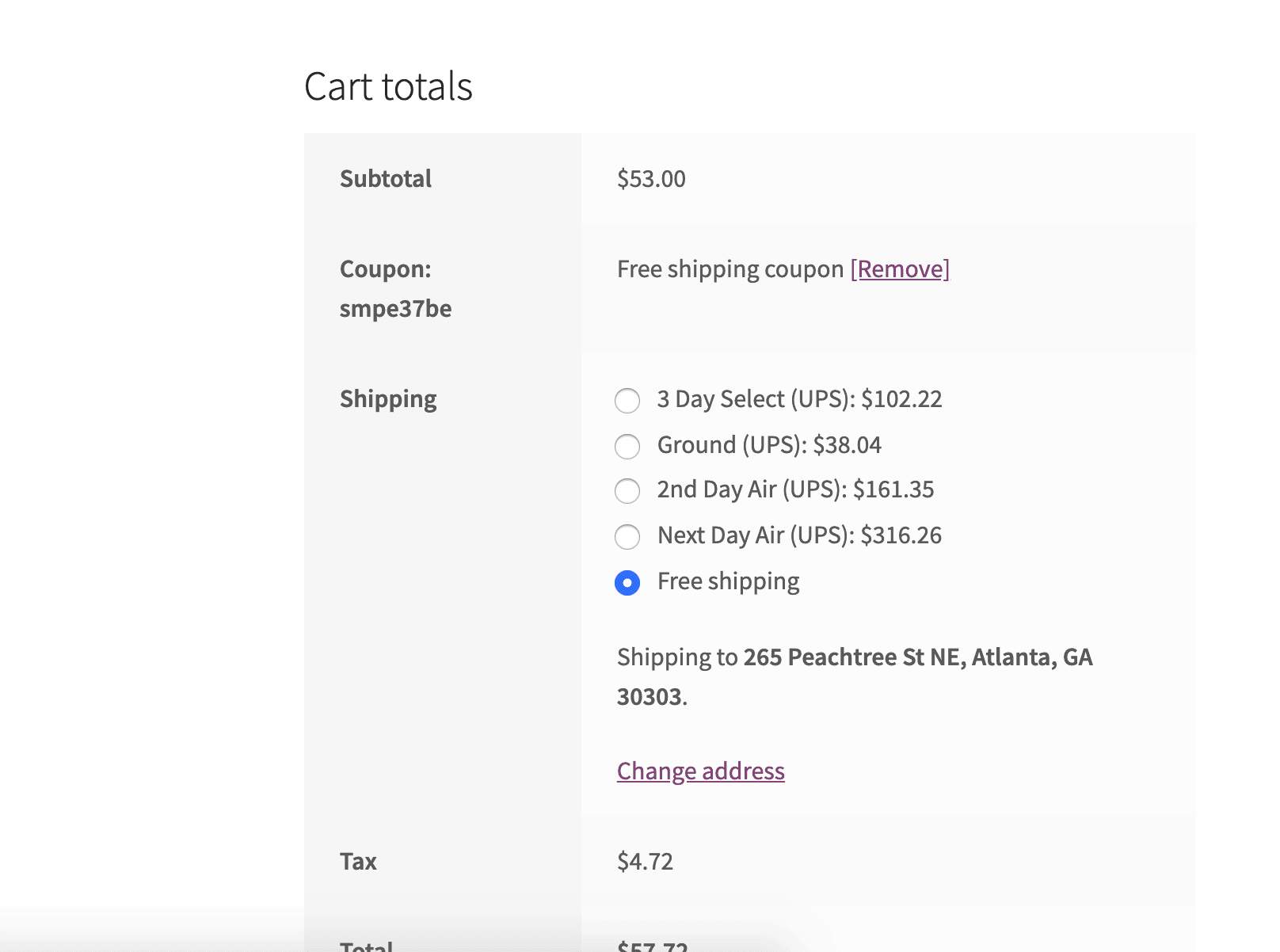Viewport: 1280px width, 952px height.
Task: Click the selected Free shipping radio button
Action: click(627, 583)
